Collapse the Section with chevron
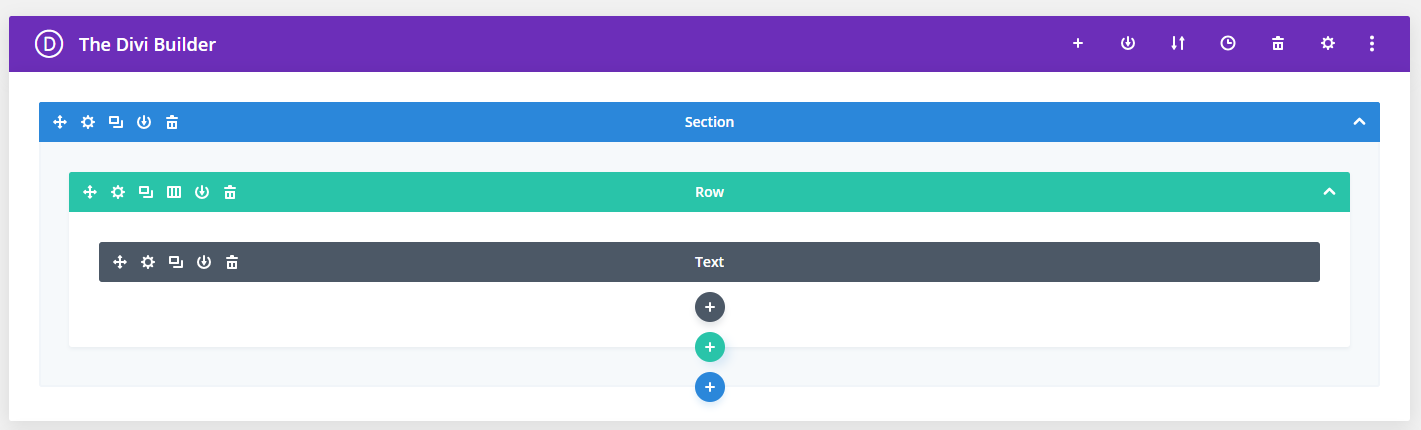This screenshot has width=1421, height=430. (x=1359, y=122)
